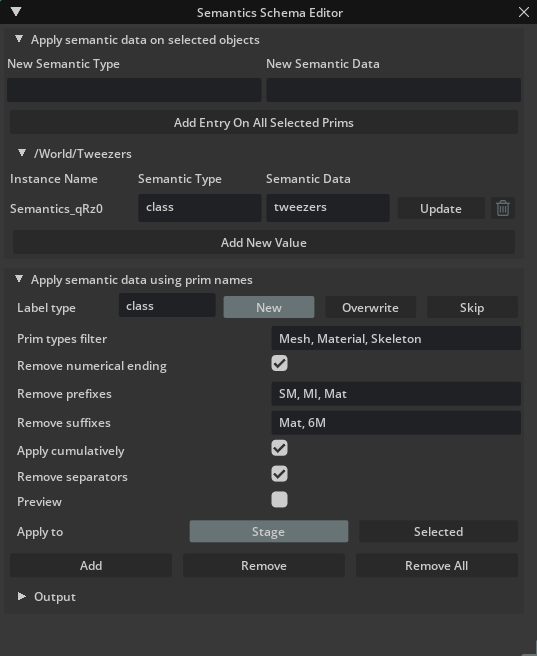The height and width of the screenshot is (656, 537).
Task: Set Apply to Selected
Action: coord(438,531)
